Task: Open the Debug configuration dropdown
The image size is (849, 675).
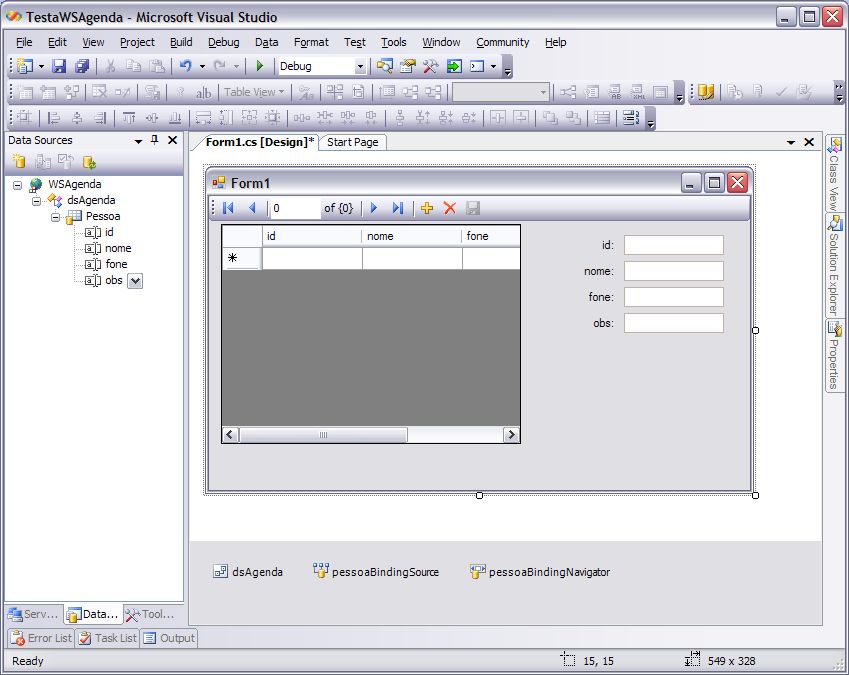Action: click(360, 67)
